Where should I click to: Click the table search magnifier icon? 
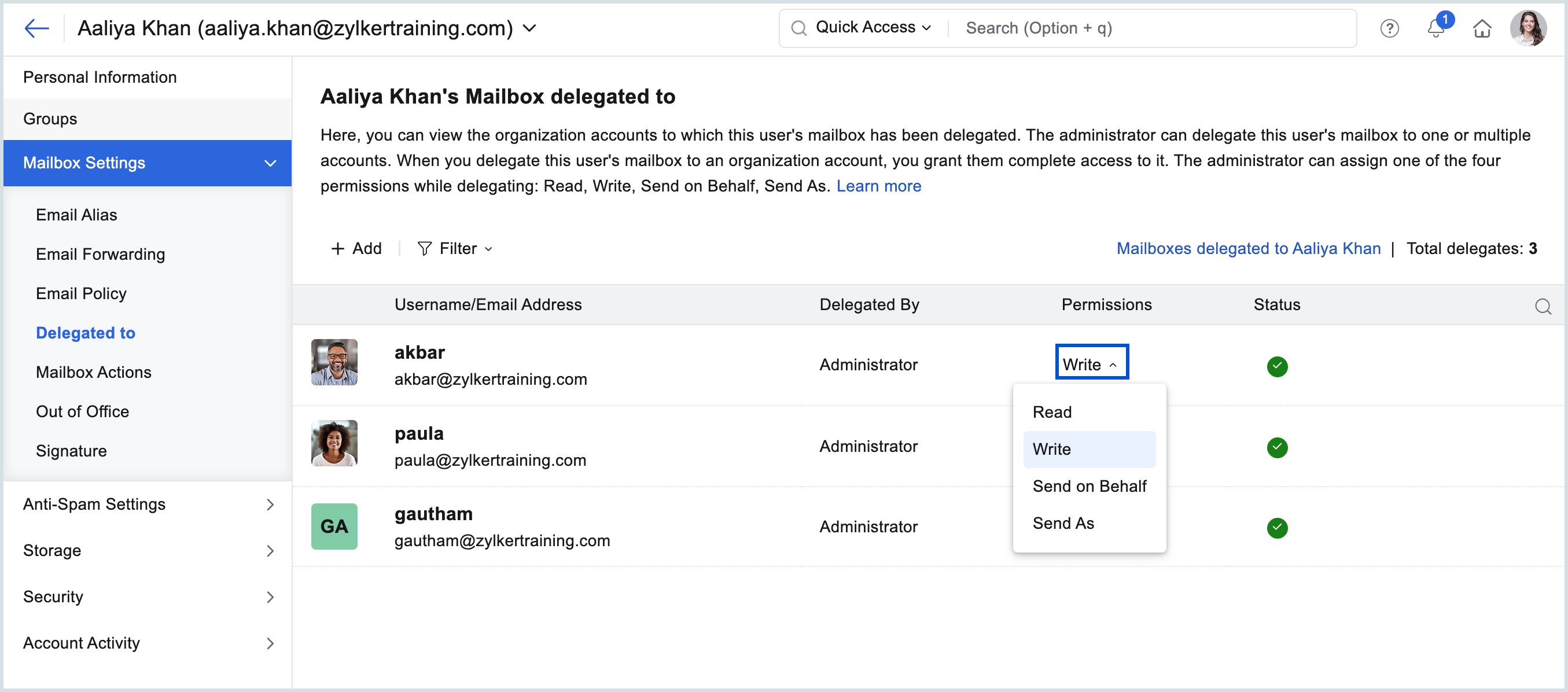1543,306
